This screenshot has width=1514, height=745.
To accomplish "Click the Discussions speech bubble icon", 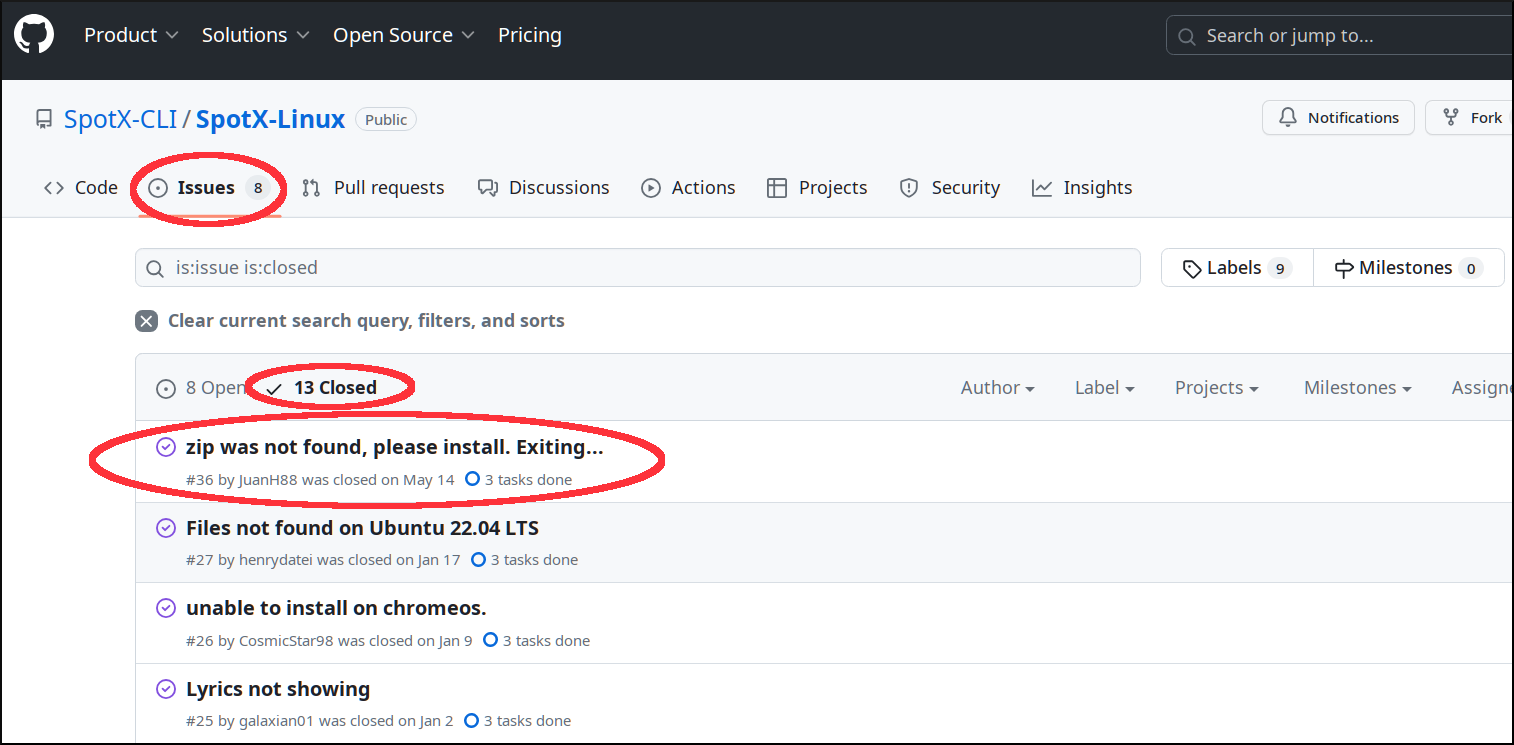I will (488, 188).
